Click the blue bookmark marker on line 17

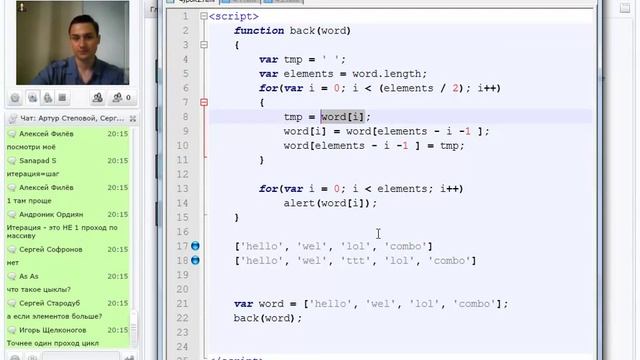196,246
